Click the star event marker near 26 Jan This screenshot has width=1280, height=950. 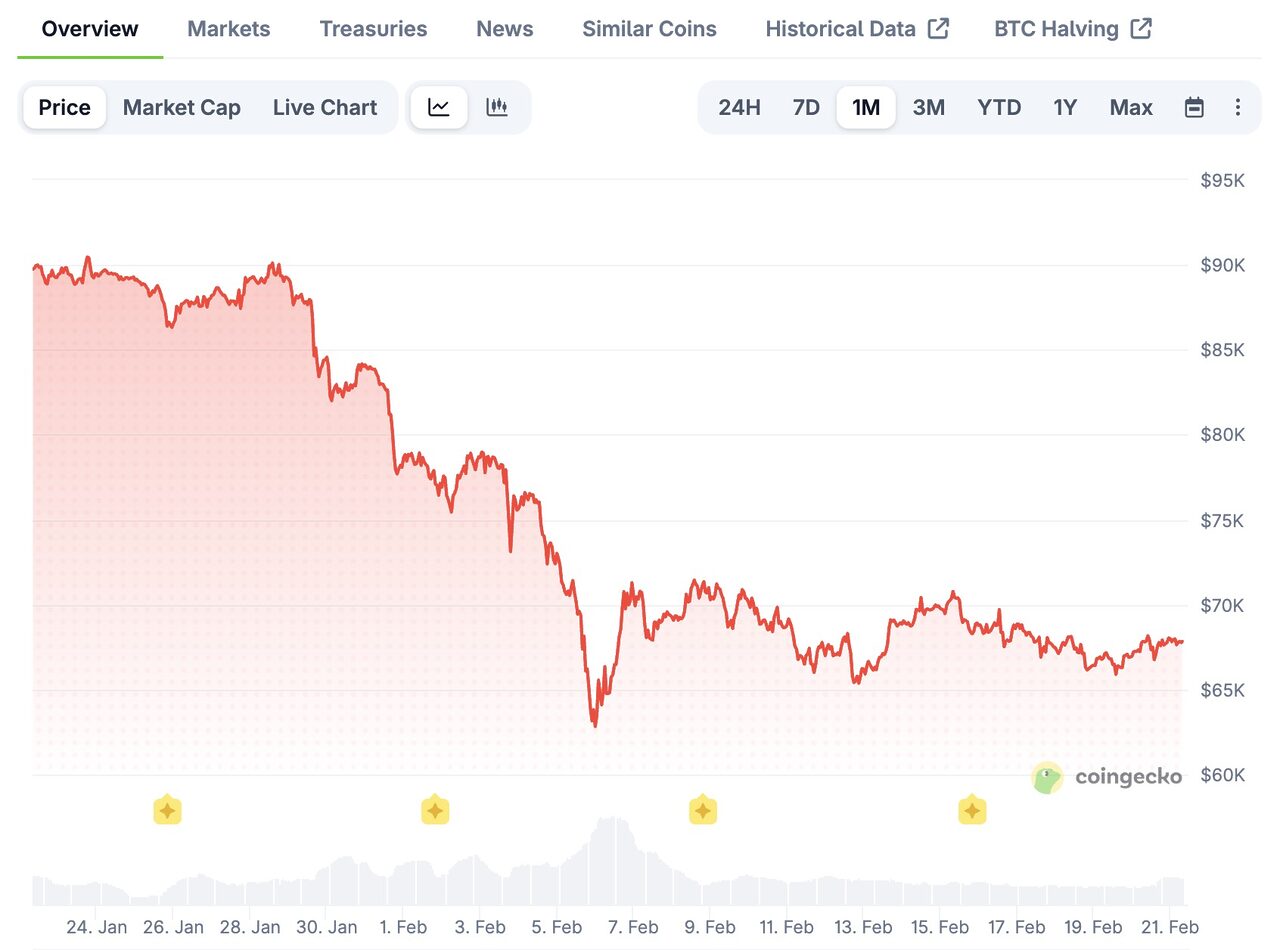pyautogui.click(x=167, y=810)
